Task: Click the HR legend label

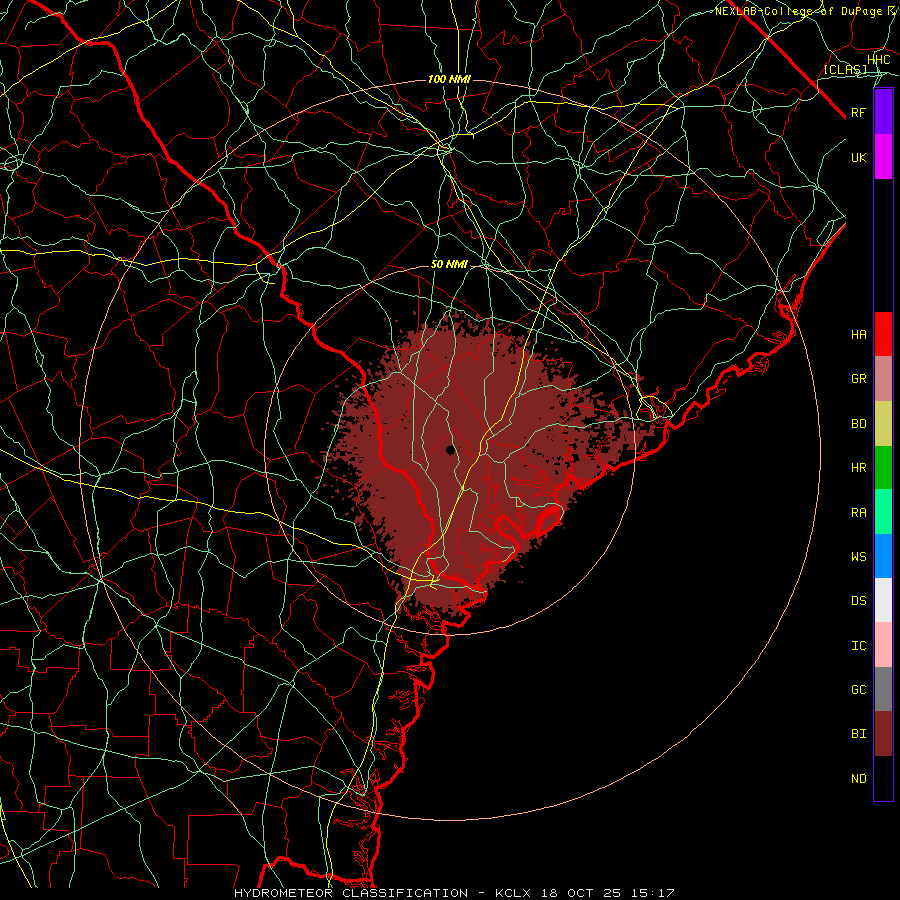Action: (x=858, y=468)
